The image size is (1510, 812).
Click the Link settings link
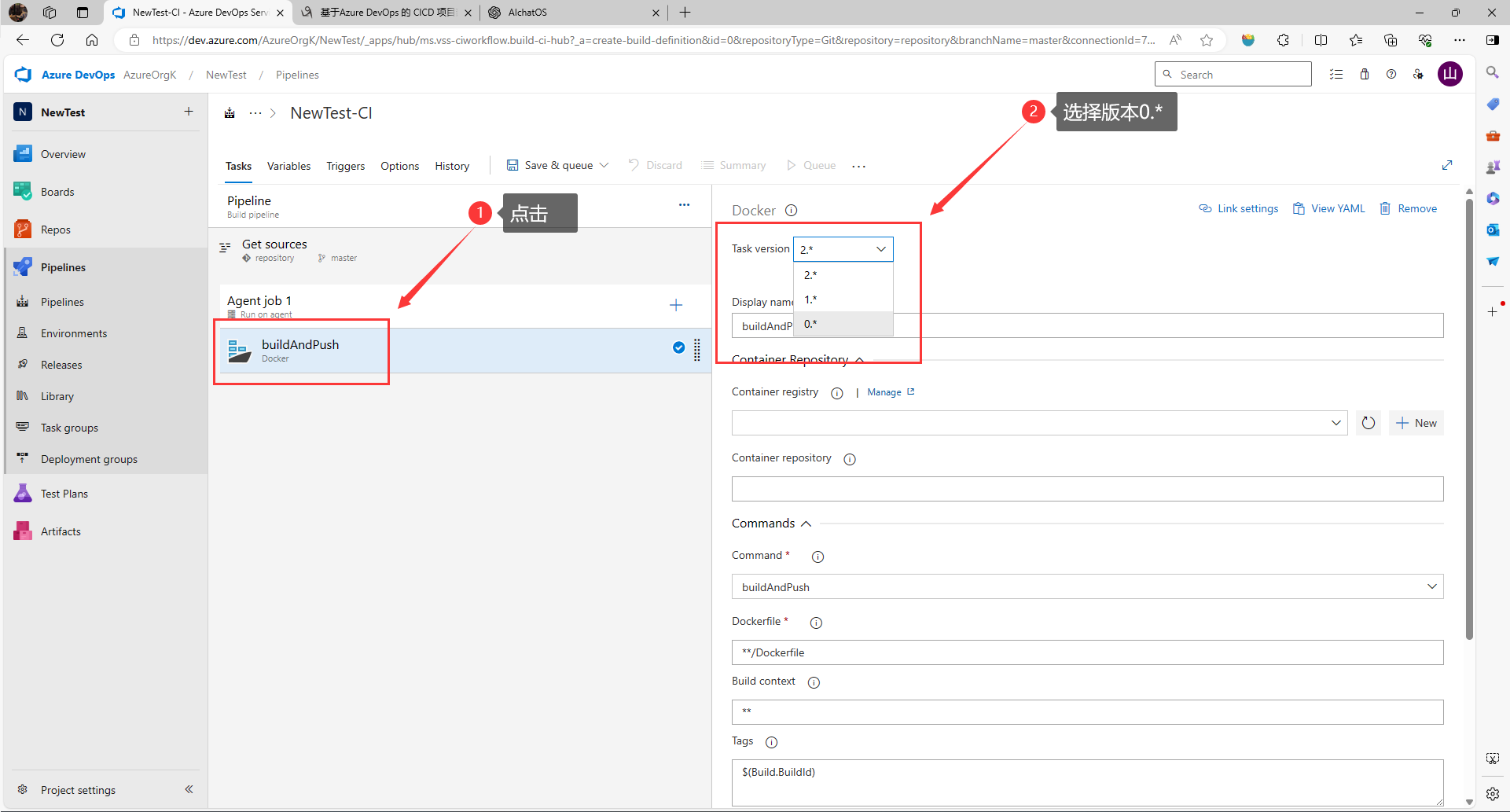click(1239, 208)
